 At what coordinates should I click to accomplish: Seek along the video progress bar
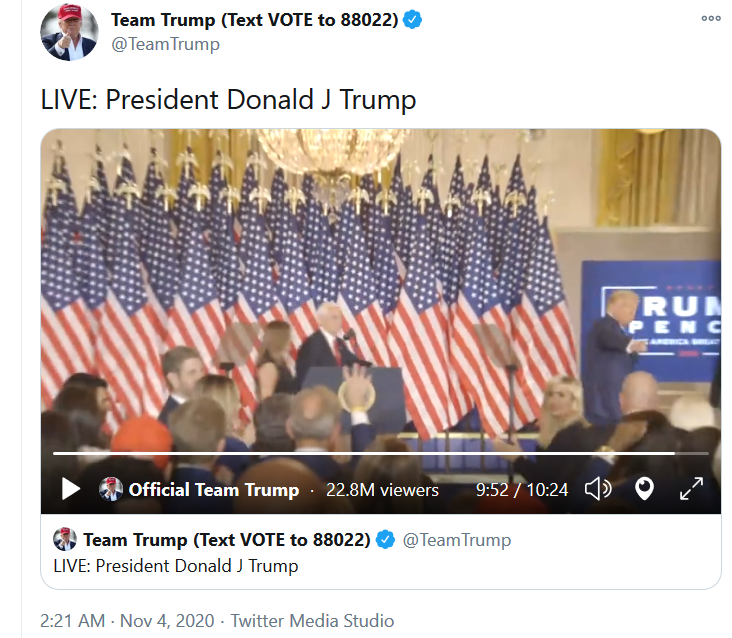click(x=380, y=453)
